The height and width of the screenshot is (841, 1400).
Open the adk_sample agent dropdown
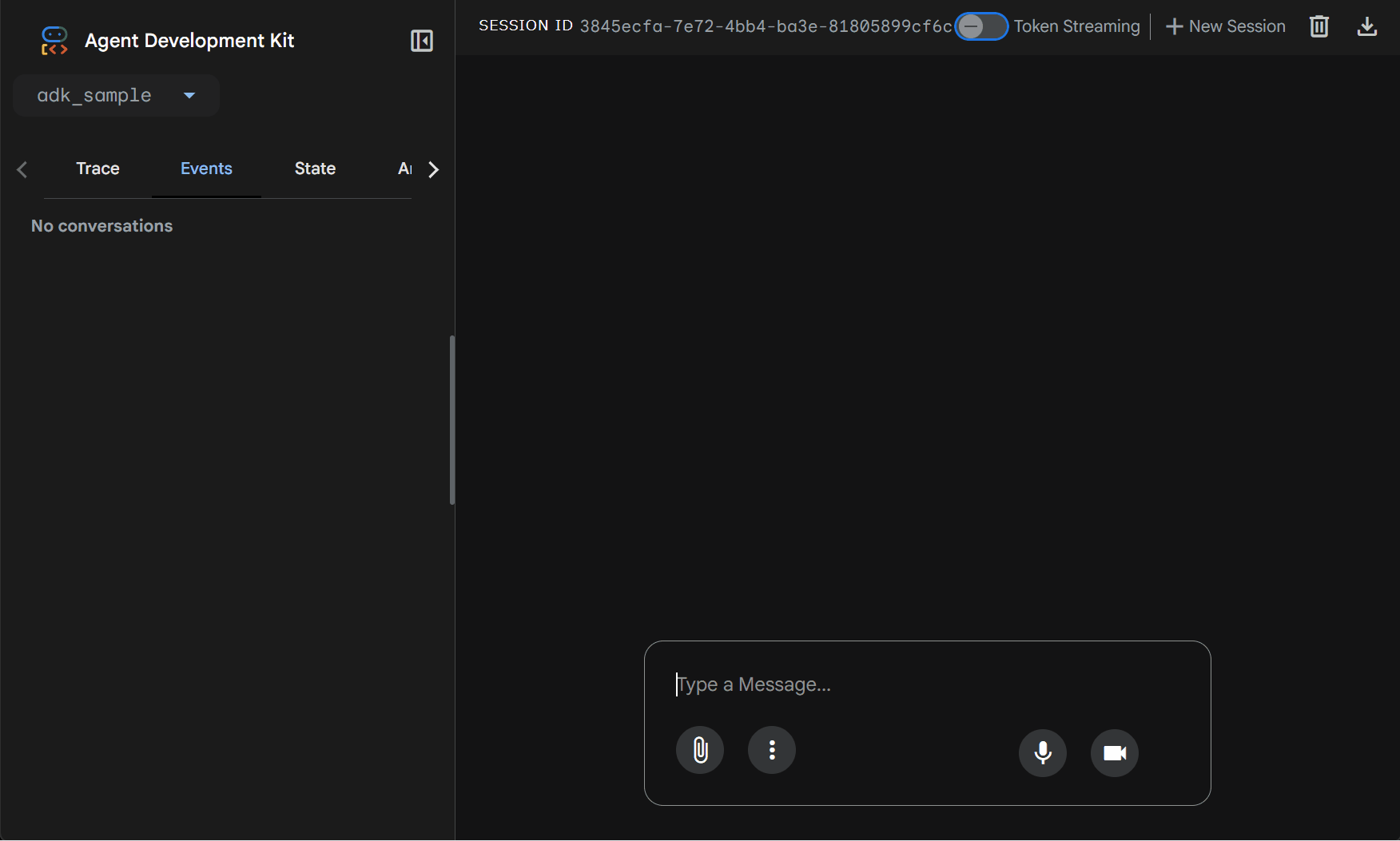coord(117,96)
